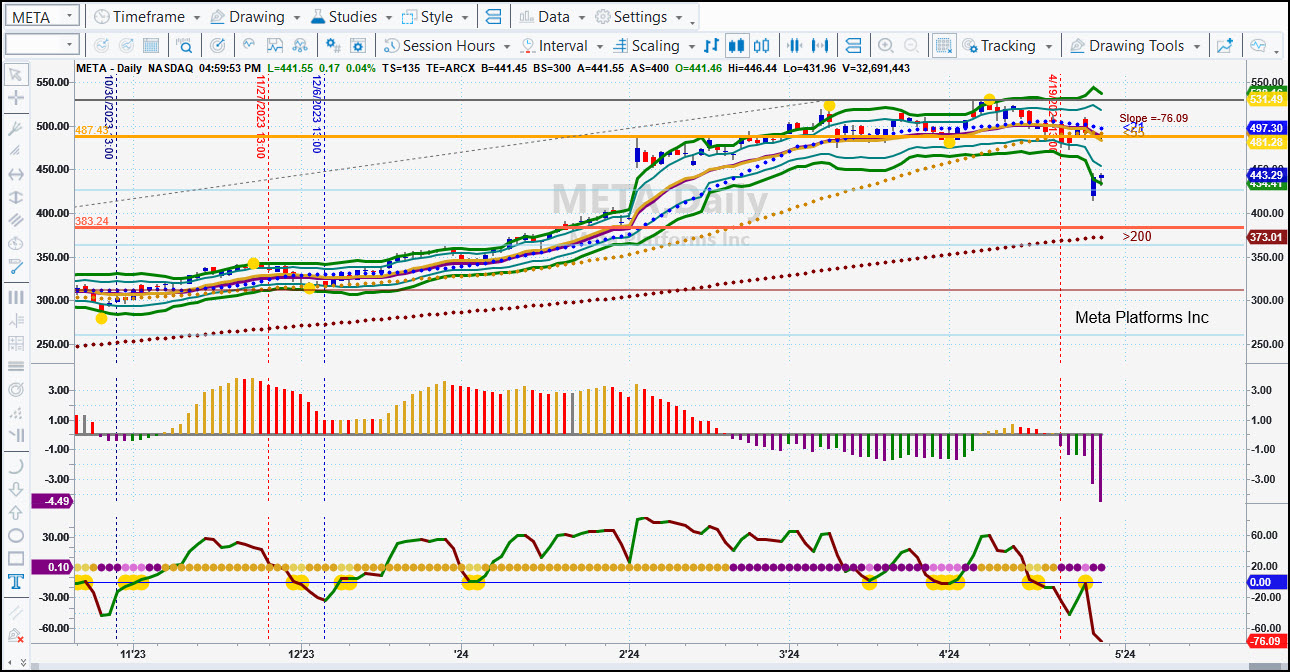Select the arrow pointer tool
1290x672 pixels.
(15, 75)
